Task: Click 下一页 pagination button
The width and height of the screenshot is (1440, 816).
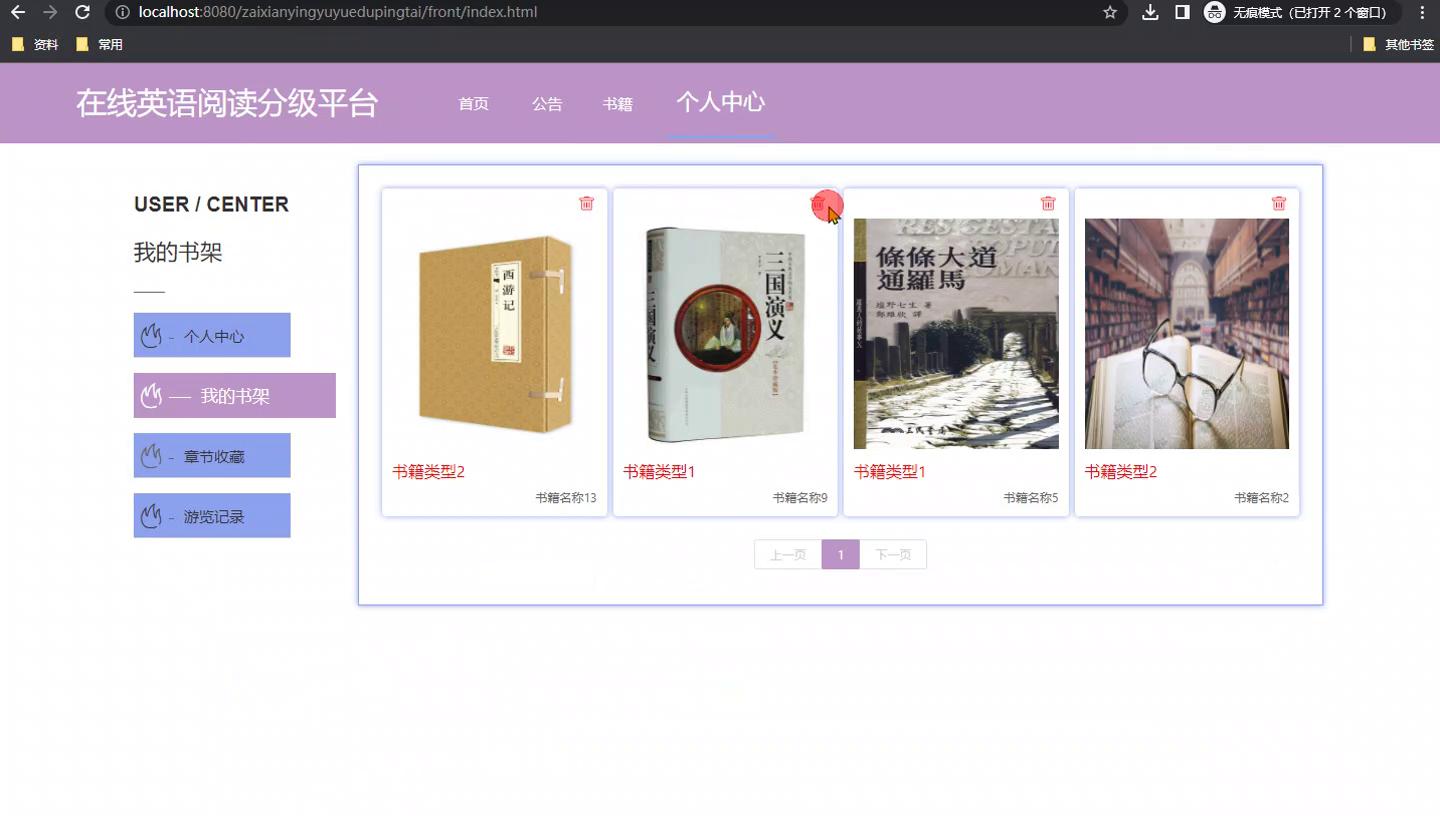Action: click(893, 554)
